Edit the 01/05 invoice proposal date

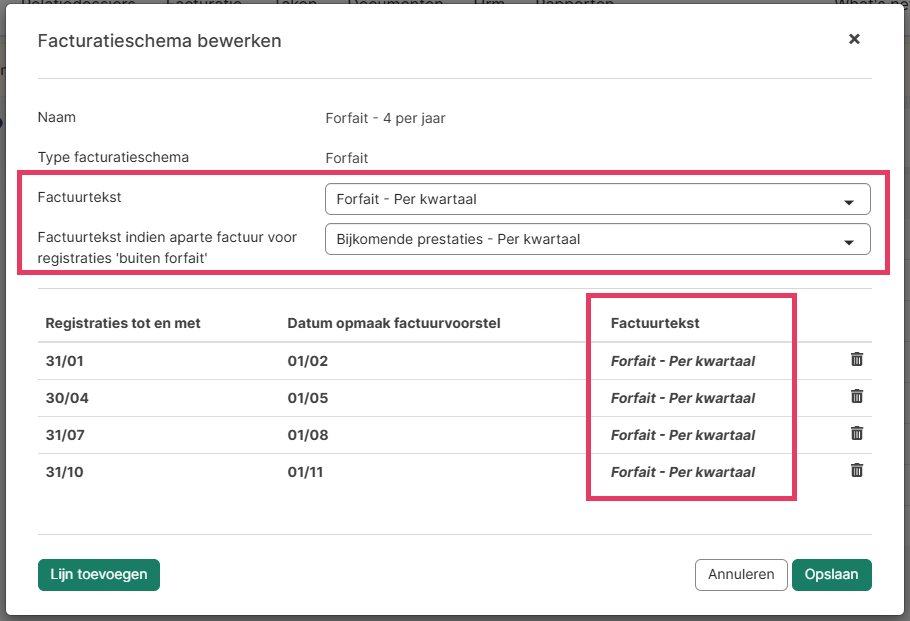tap(305, 398)
